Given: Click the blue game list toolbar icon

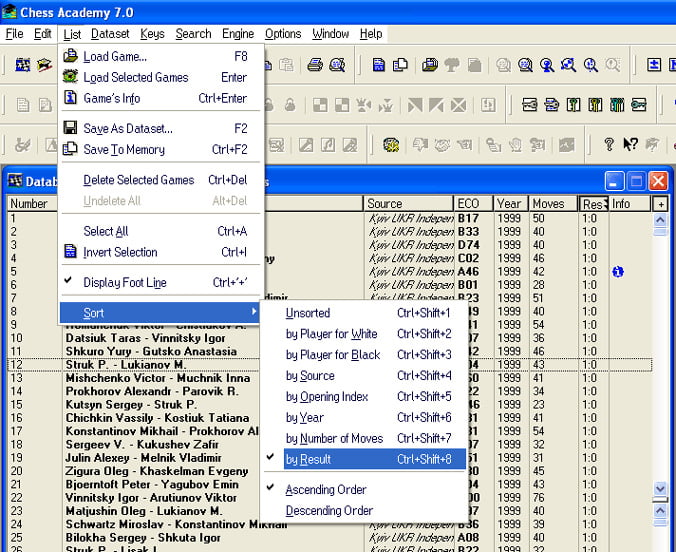Looking at the screenshot, I should [x=379, y=65].
